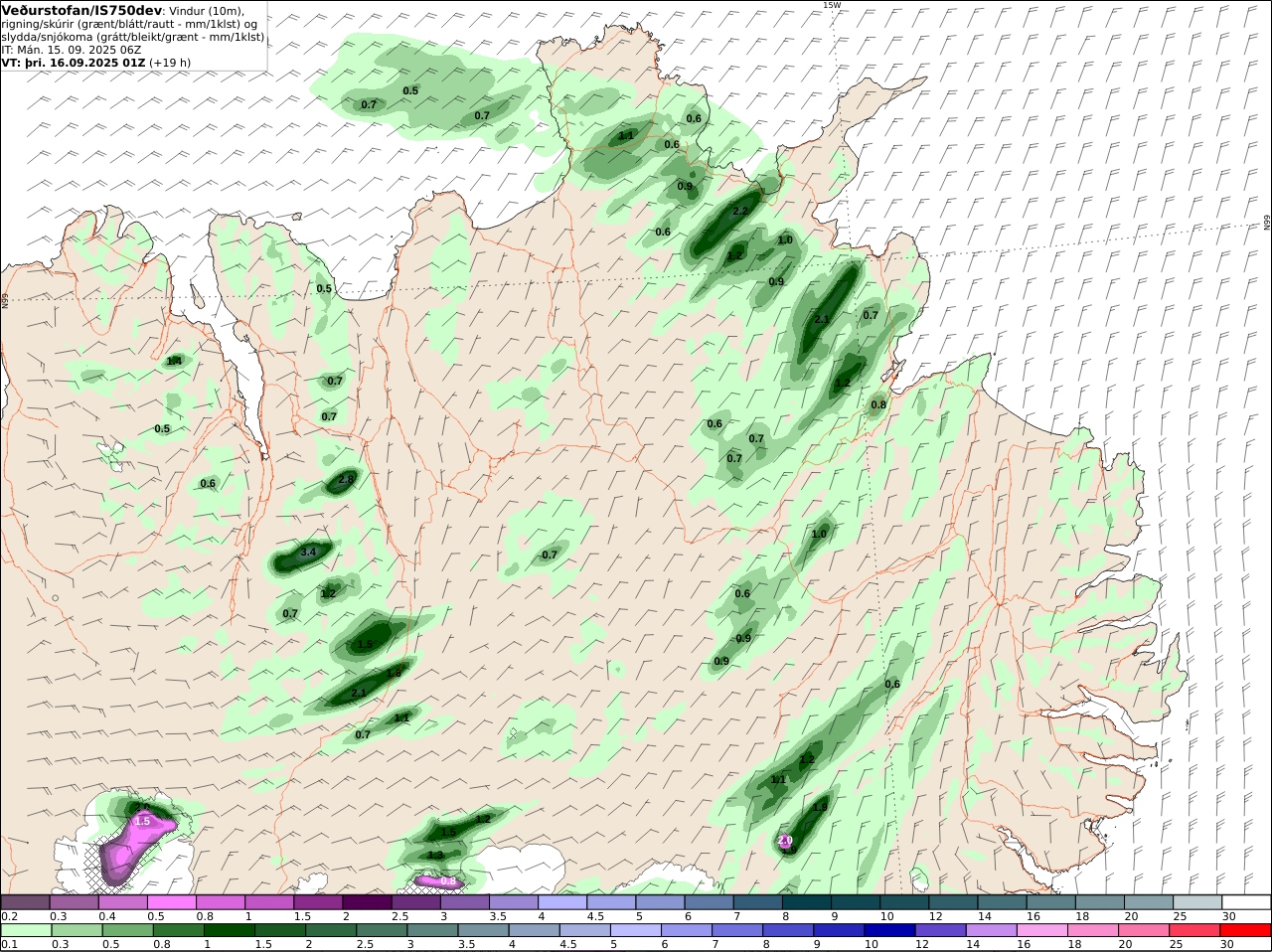Click the rain legend swatch labeled 2.5

click(382, 930)
